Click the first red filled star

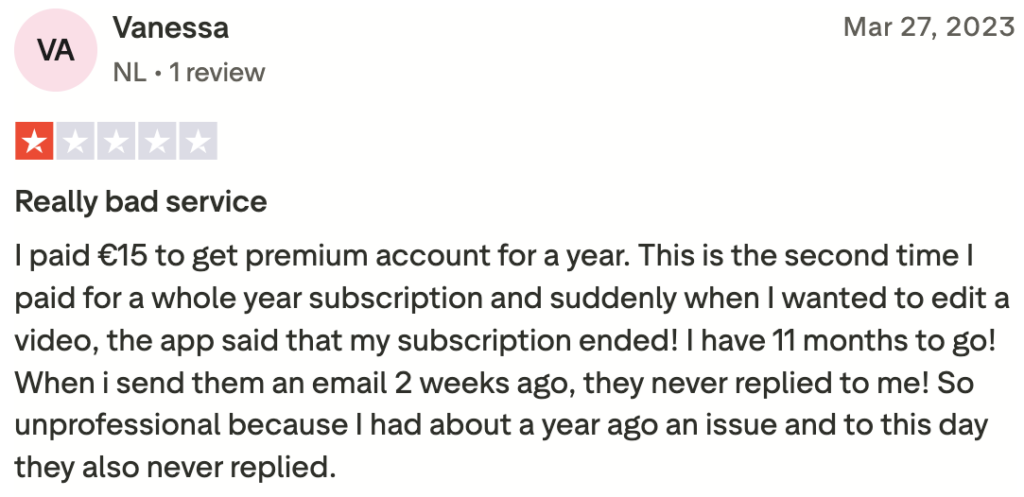35,142
